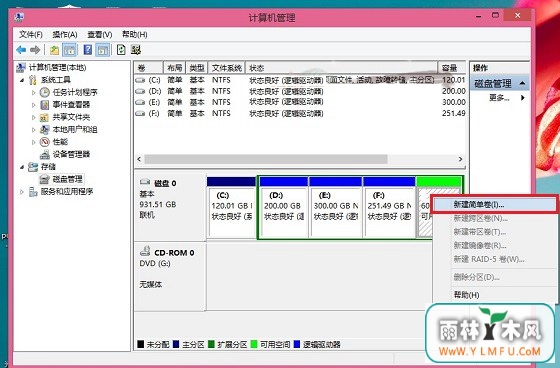The width and height of the screenshot is (560, 368).
Task: Click the 251.49 capacity cell
Action: pos(454,113)
